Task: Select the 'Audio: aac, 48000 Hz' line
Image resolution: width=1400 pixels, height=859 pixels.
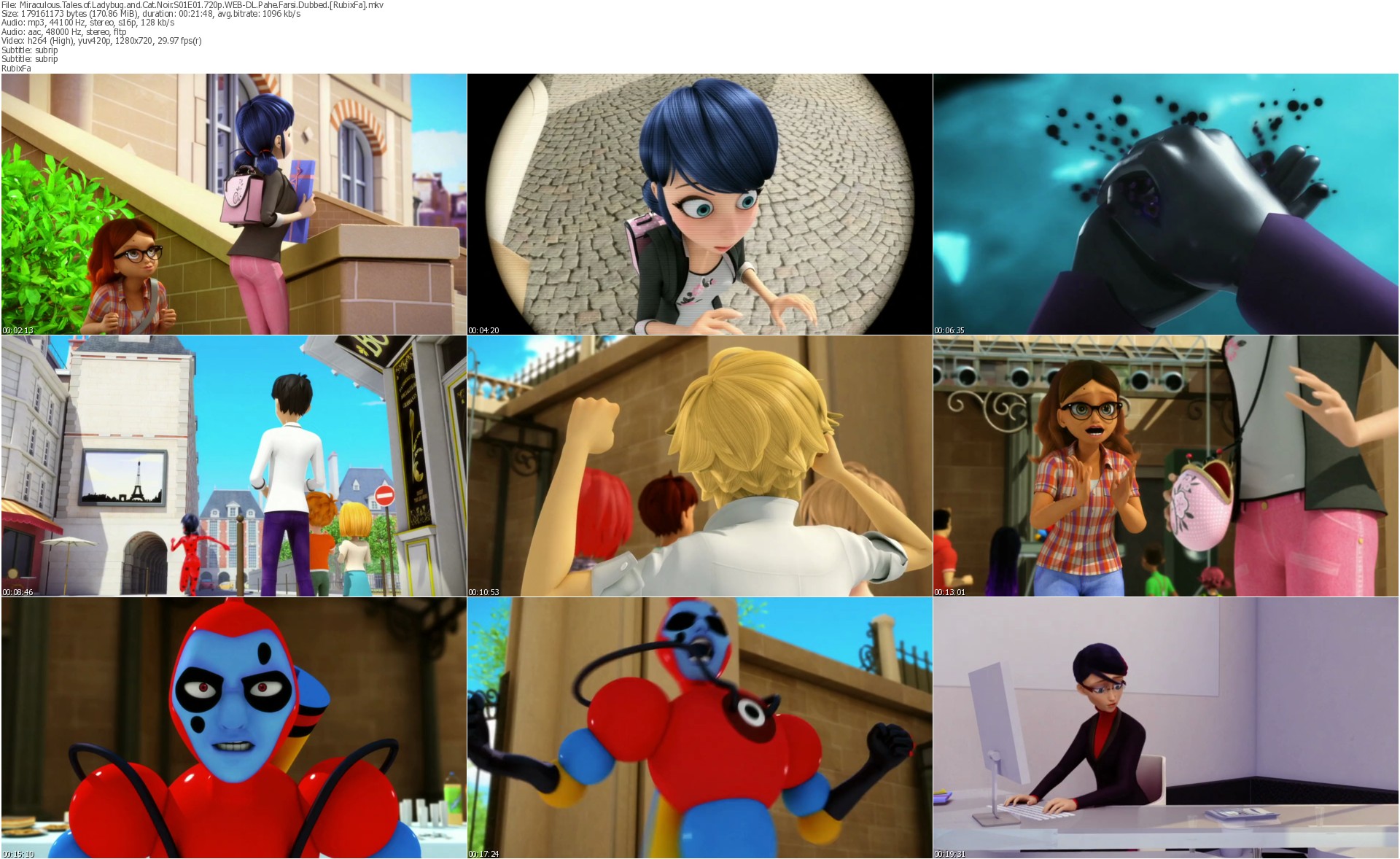Action: pos(64,31)
